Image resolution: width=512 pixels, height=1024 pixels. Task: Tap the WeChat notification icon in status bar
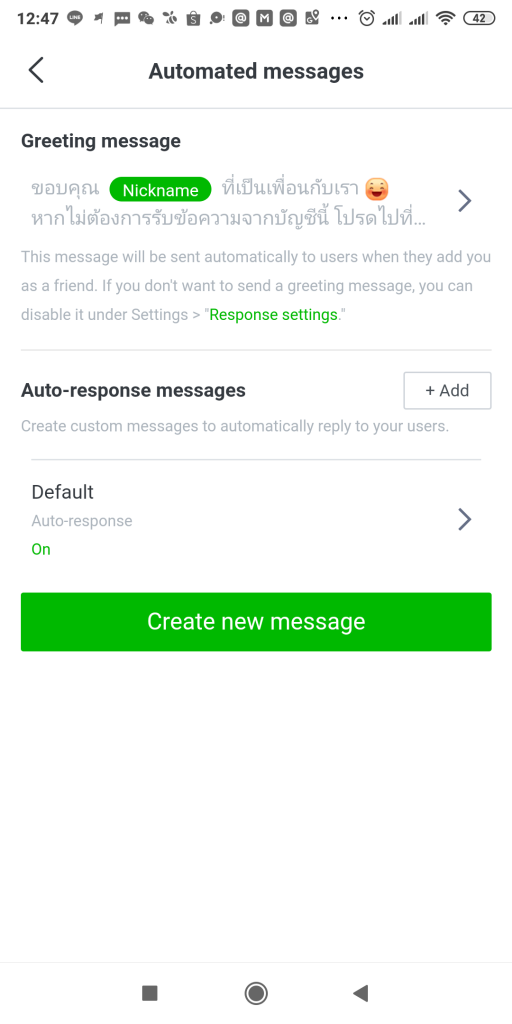click(146, 19)
